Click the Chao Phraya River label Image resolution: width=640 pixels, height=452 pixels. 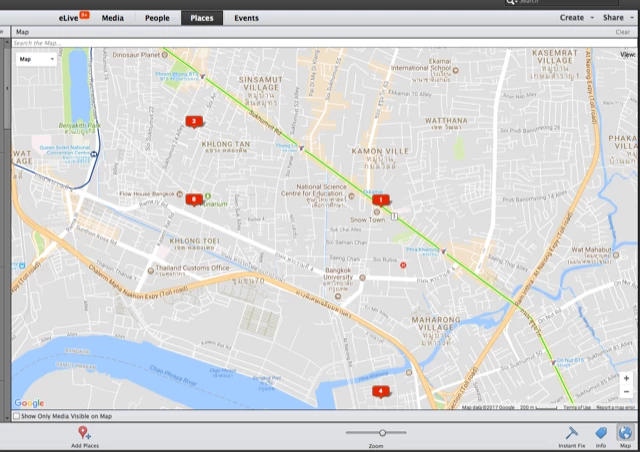(173, 376)
